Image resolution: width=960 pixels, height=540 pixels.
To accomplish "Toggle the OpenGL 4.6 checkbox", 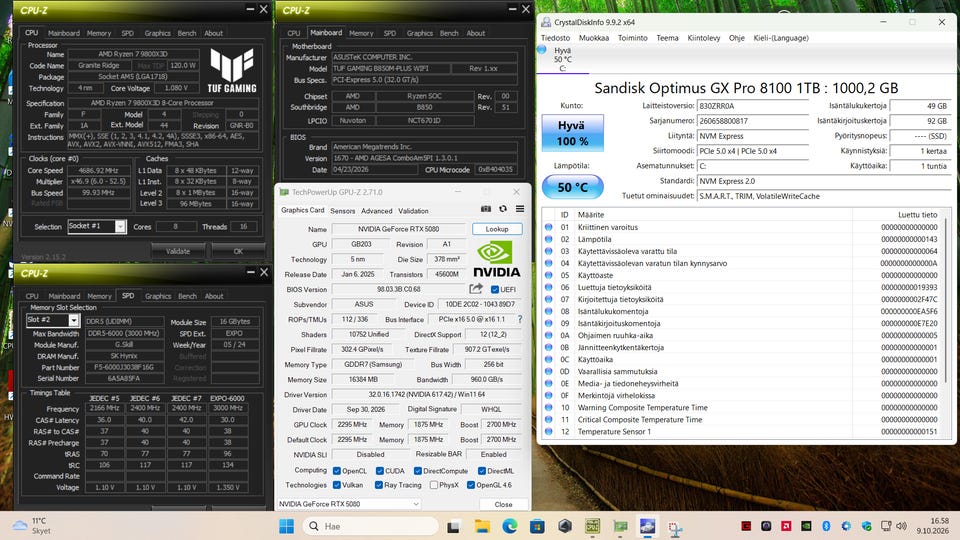I will (471, 485).
